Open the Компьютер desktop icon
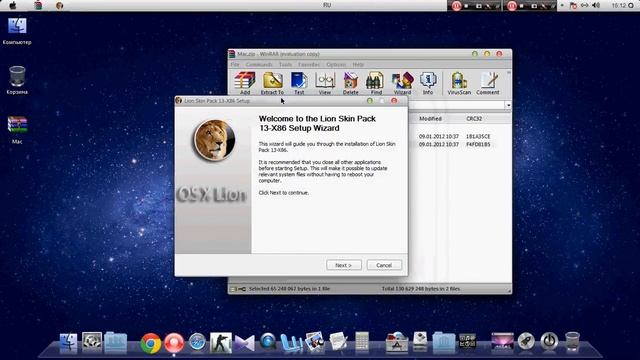This screenshot has height=360, width=640. pyautogui.click(x=17, y=31)
